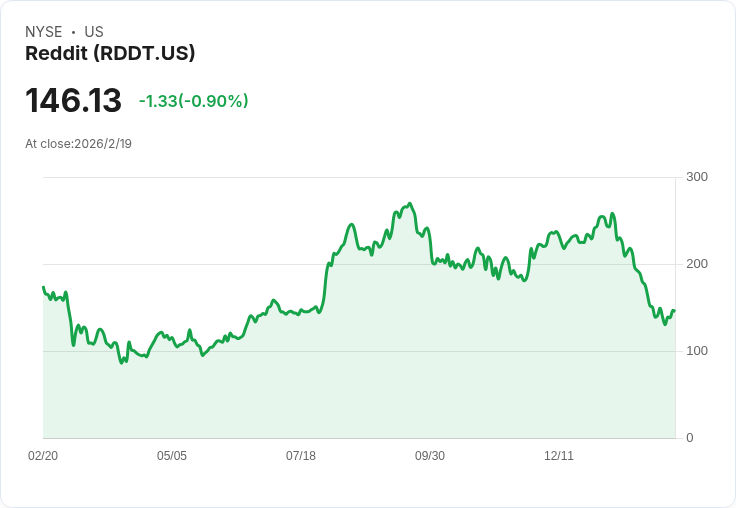Click the highest peak of the price line
Screen dimensions: 736x508
point(410,204)
